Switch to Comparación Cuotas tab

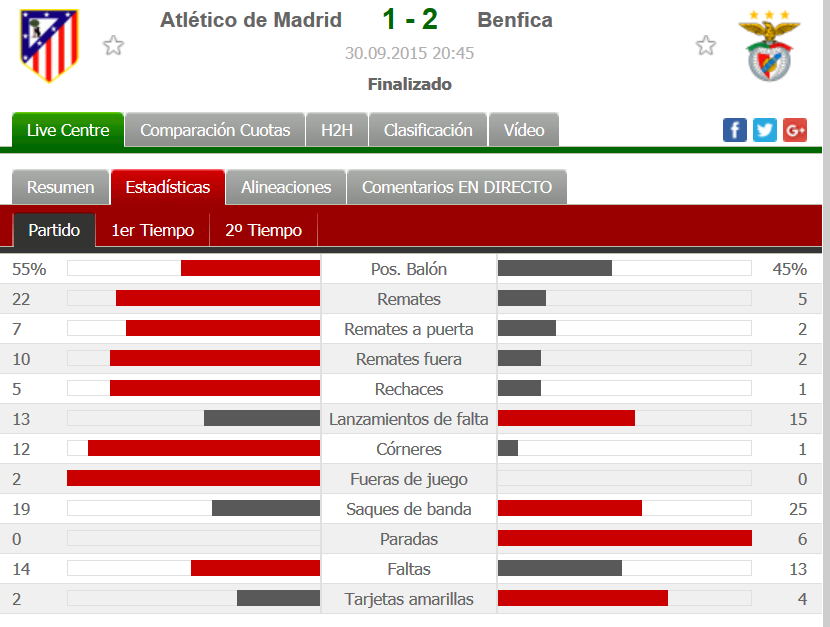[215, 130]
